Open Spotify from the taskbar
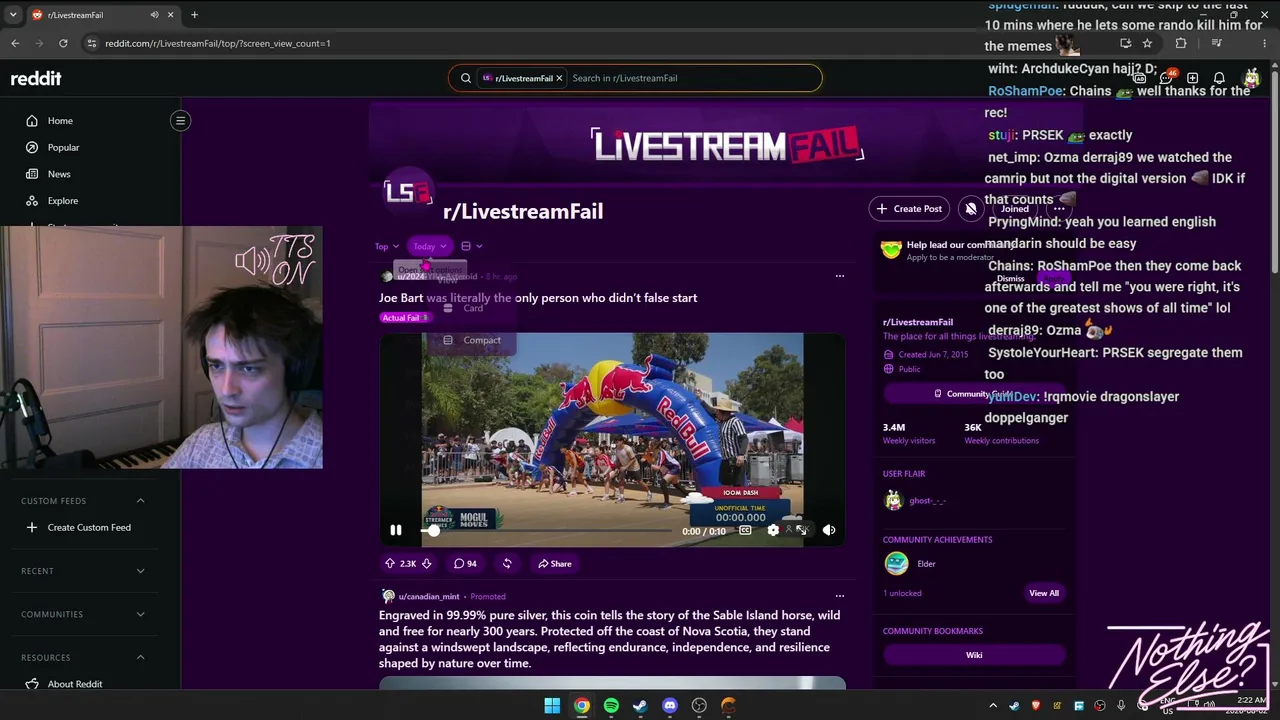This screenshot has width=1280, height=720. 611,706
